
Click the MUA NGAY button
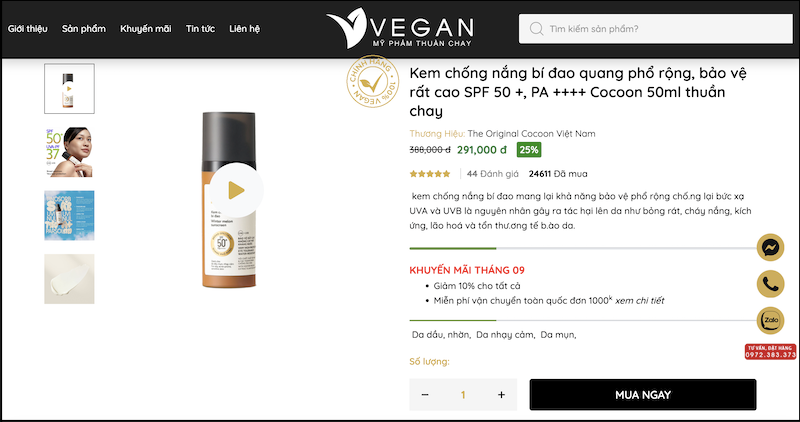pos(643,394)
